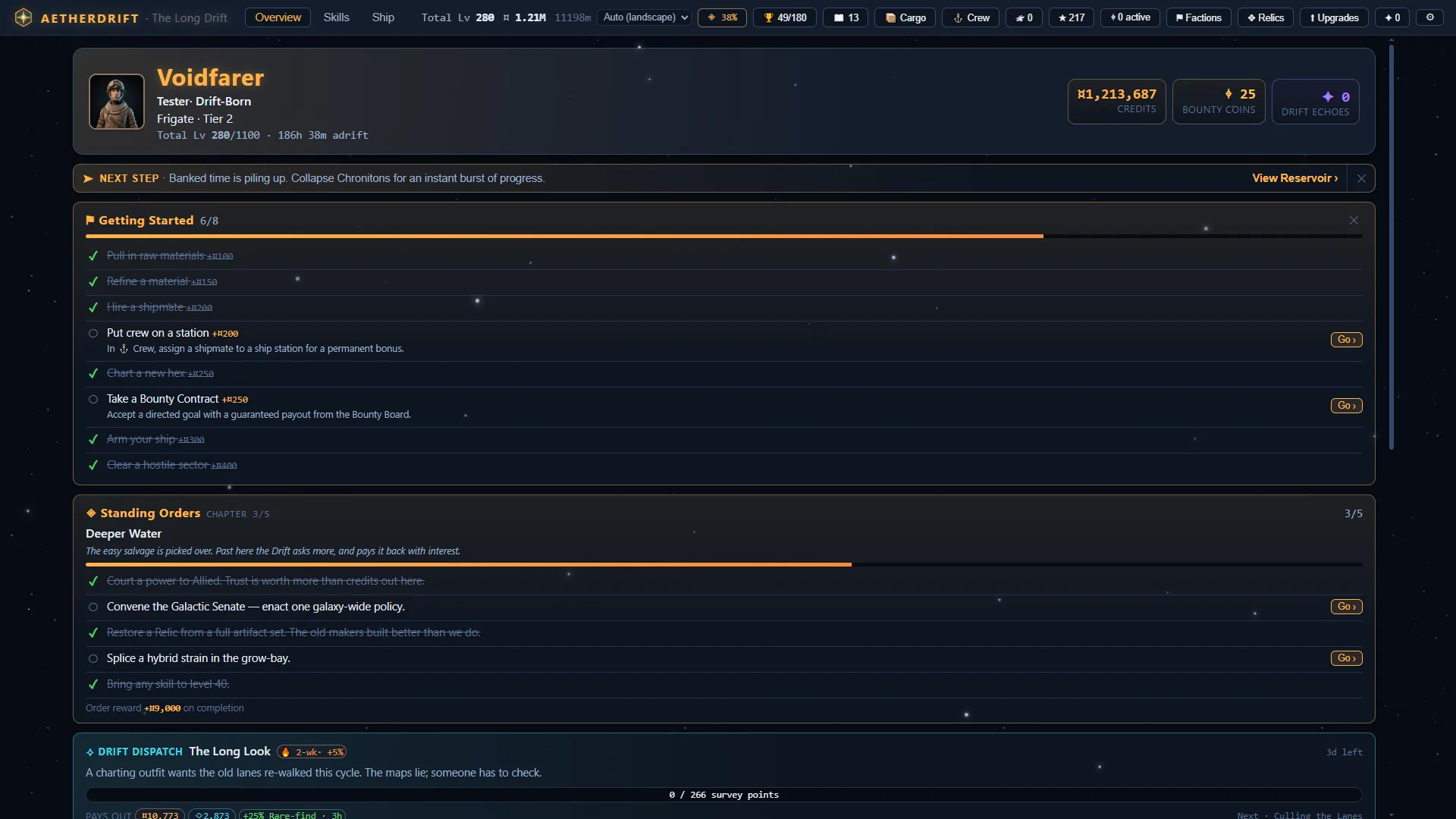Click the 'Deeper Water' chapter heading
This screenshot has width=1456, height=819.
[124, 534]
